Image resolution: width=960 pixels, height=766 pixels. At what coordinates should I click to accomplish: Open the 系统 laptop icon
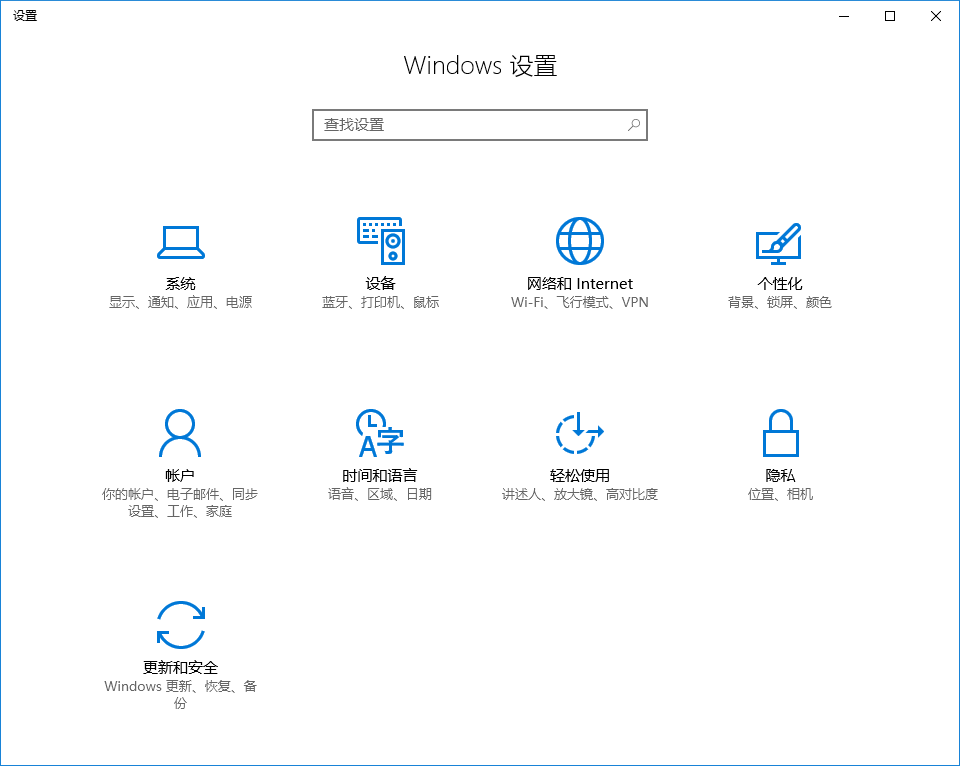[181, 242]
